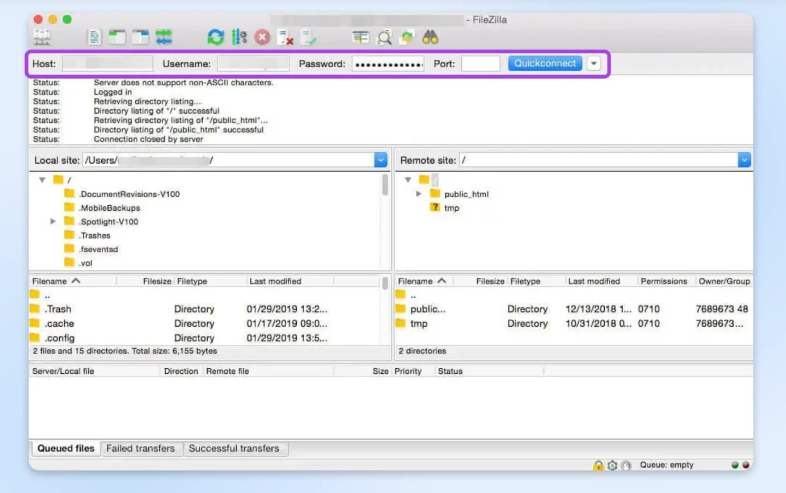
Task: Sort the remote list by Owner/Group
Action: [x=724, y=281]
